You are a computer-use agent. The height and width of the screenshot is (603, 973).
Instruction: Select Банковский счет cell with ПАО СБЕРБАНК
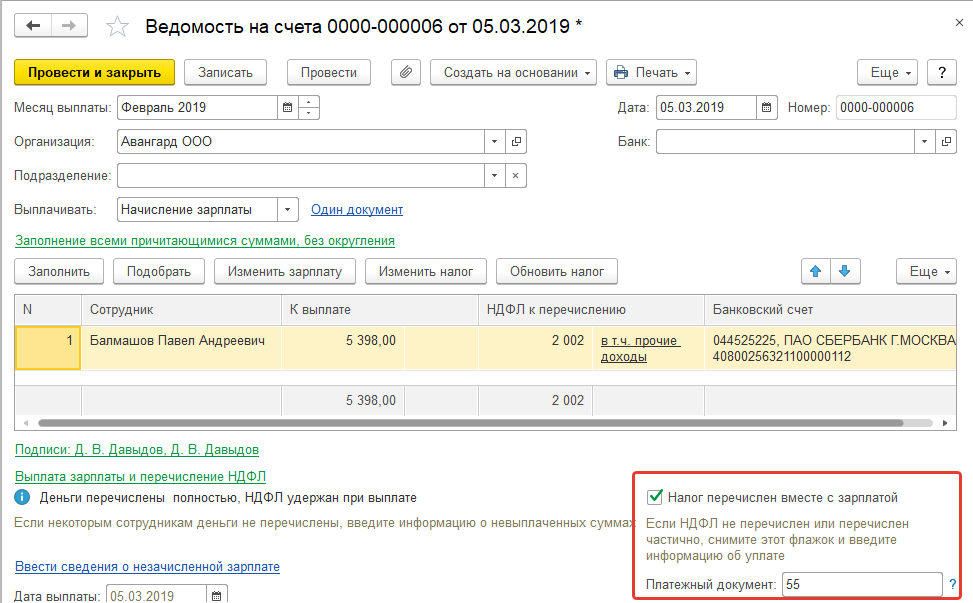[x=830, y=348]
